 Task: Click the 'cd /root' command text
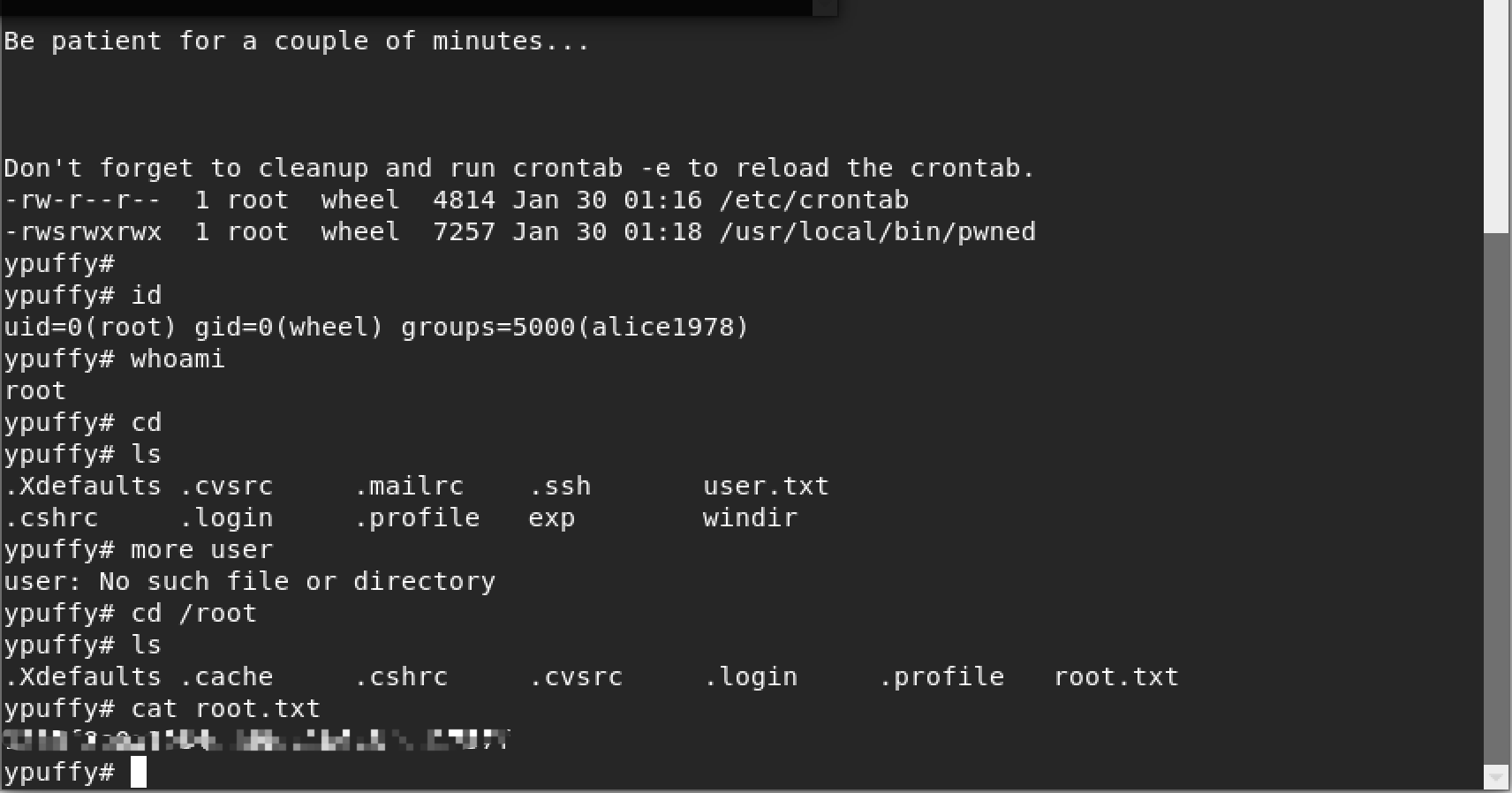coord(193,613)
